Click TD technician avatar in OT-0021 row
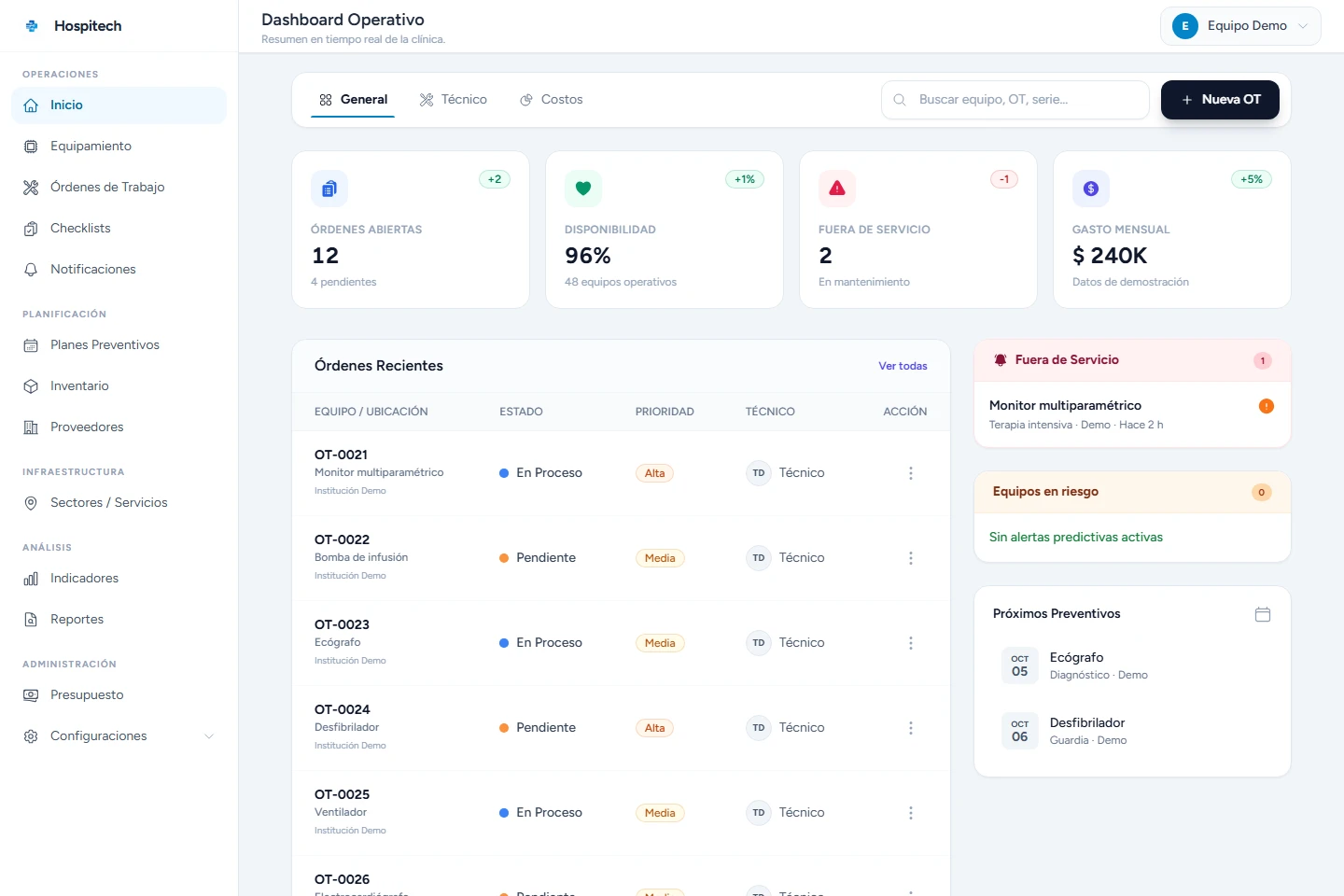The height and width of the screenshot is (896, 1344). [759, 473]
